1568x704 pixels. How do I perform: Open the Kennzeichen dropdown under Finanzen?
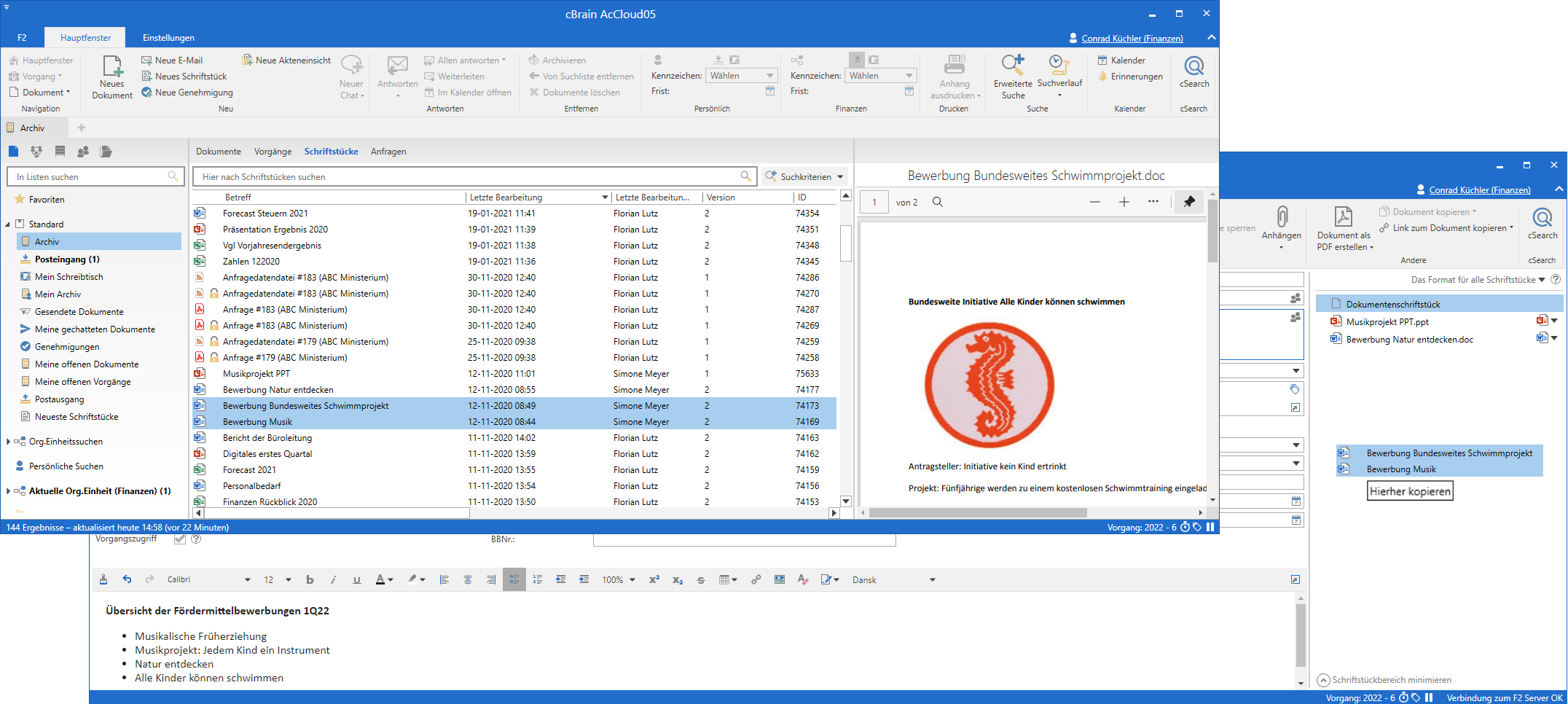coord(880,75)
